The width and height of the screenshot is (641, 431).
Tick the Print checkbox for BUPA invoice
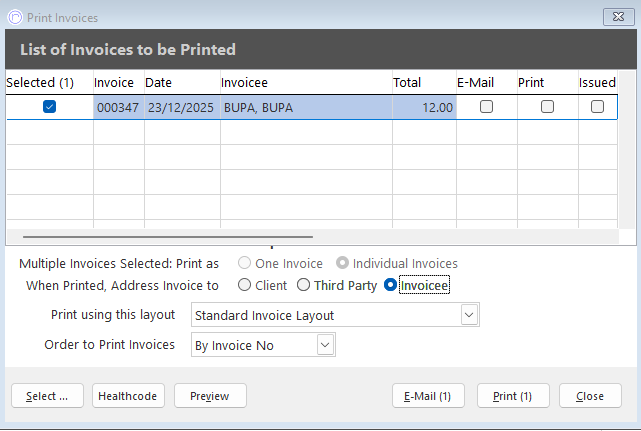click(547, 107)
